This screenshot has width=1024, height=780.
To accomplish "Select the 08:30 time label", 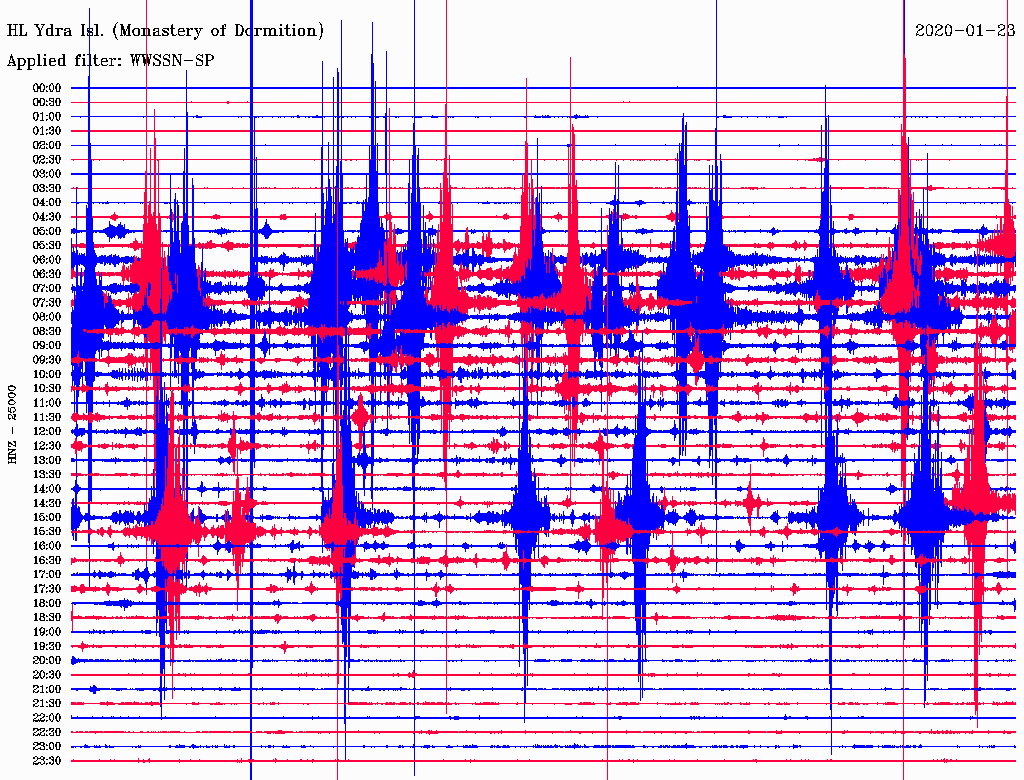I will tap(47, 331).
